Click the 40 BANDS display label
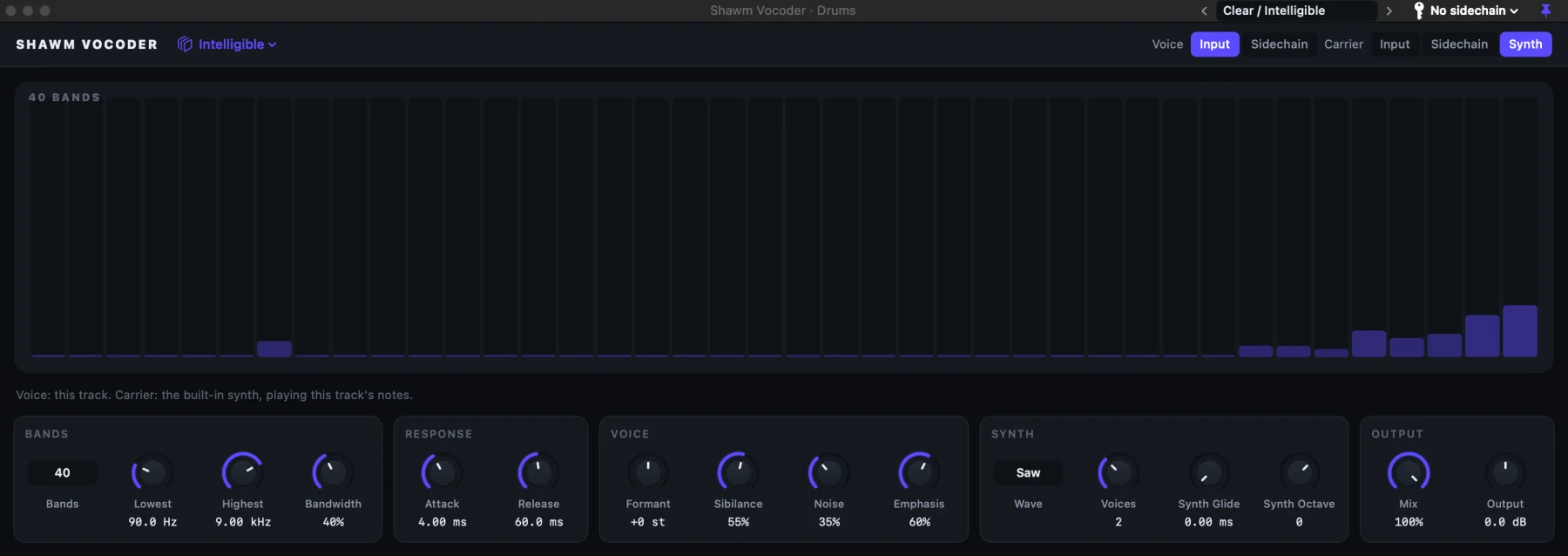The height and width of the screenshot is (556, 1568). 64,98
